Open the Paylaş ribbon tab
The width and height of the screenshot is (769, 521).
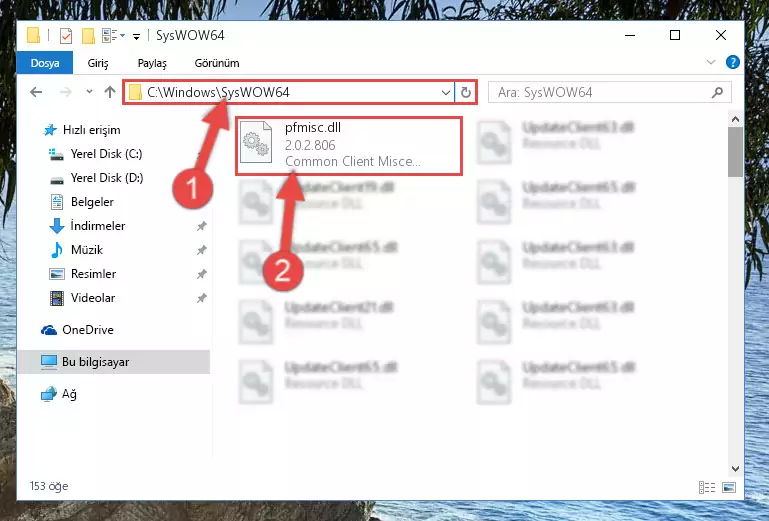(x=152, y=63)
